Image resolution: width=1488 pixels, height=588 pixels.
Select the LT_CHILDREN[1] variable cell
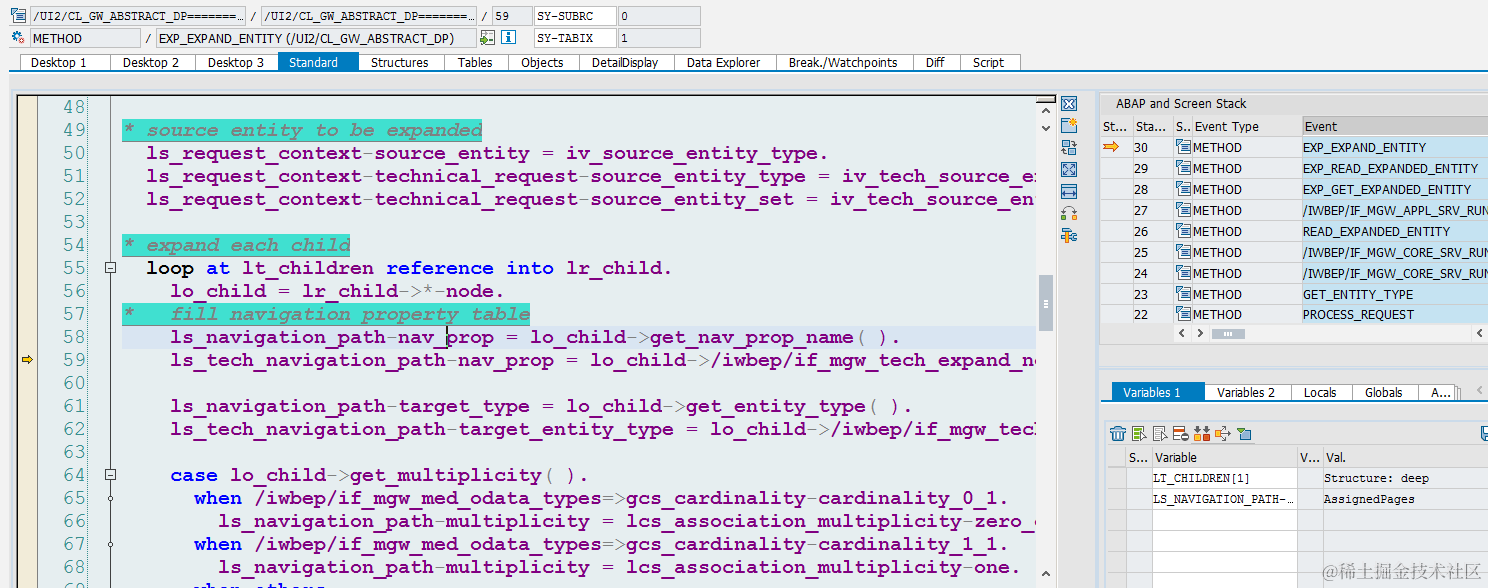(x=1223, y=478)
